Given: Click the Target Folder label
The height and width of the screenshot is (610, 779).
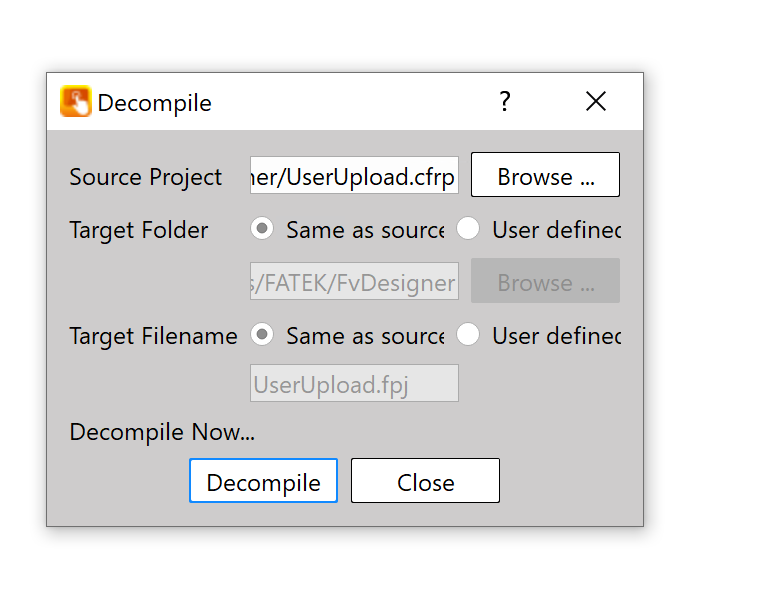Looking at the screenshot, I should point(139,230).
